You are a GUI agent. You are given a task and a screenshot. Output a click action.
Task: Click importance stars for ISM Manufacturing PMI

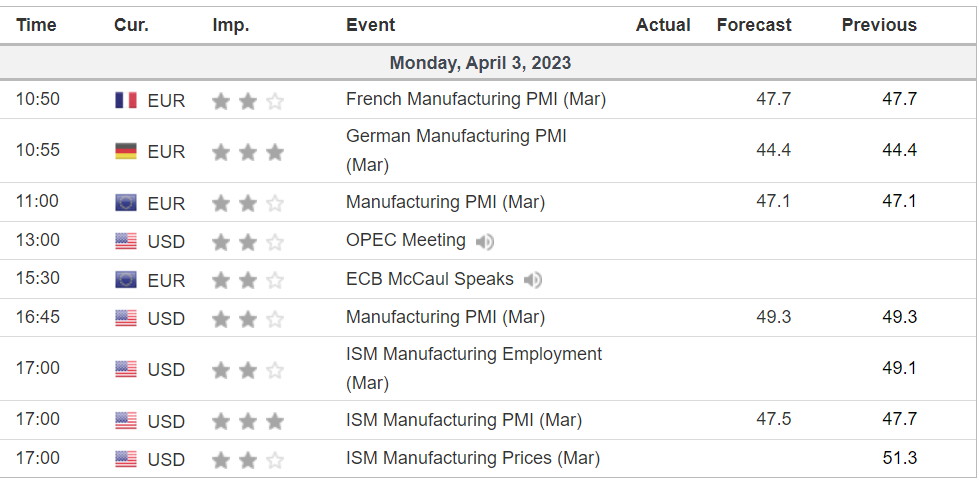click(248, 421)
